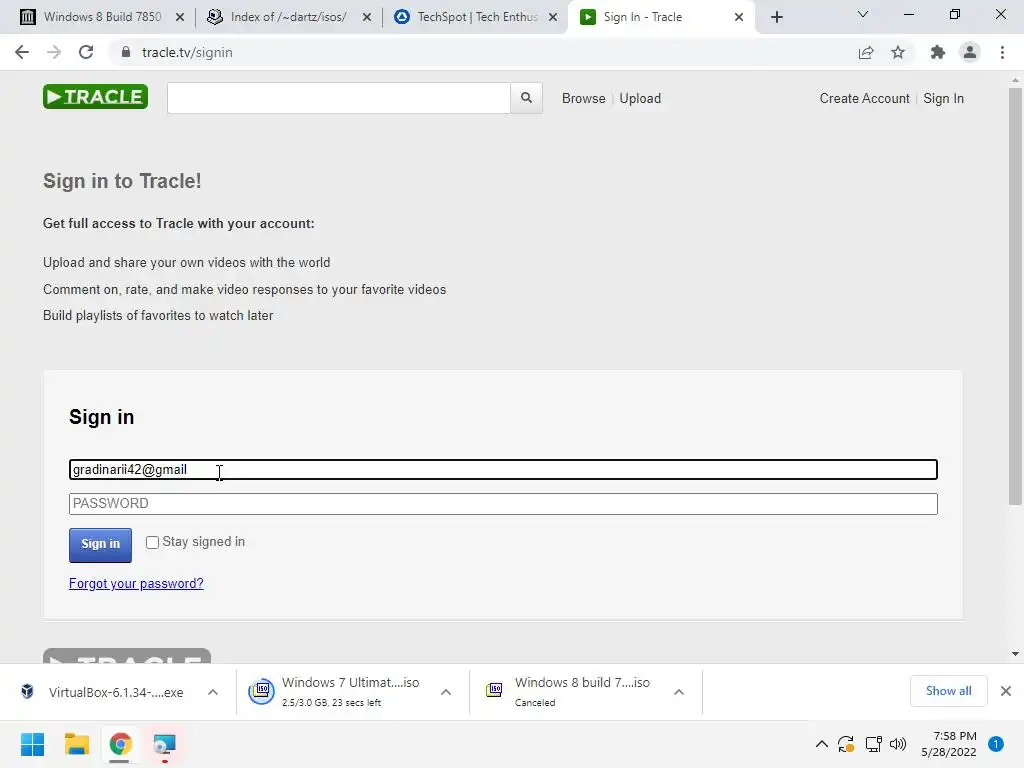Viewport: 1024px width, 768px height.
Task: Switch to the TechSpot tab
Action: 475,17
